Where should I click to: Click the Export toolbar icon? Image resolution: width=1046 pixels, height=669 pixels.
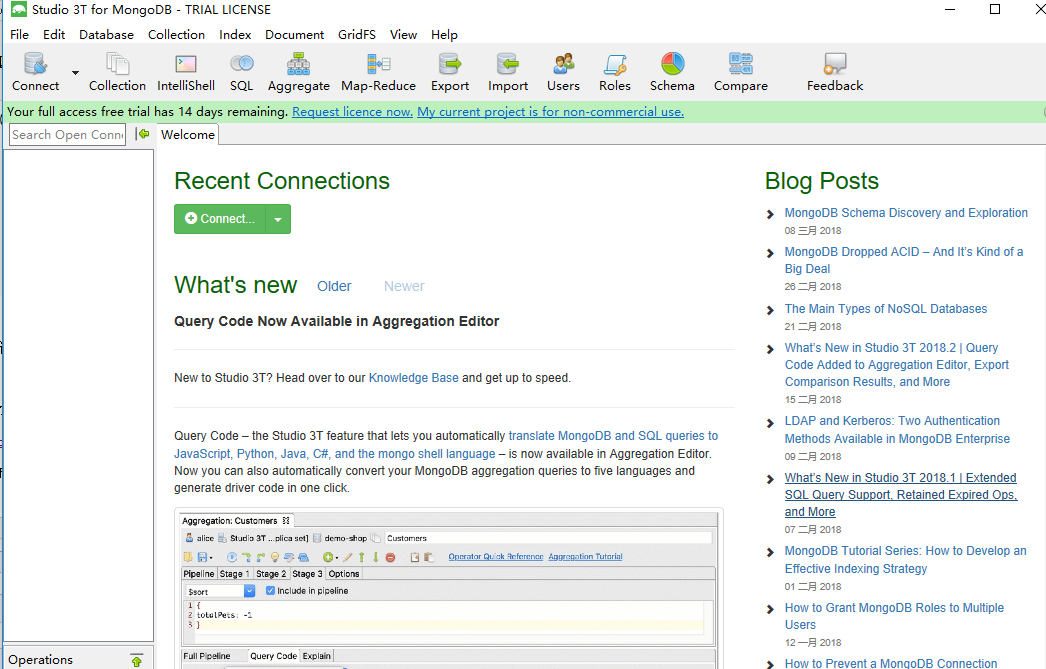click(x=450, y=72)
